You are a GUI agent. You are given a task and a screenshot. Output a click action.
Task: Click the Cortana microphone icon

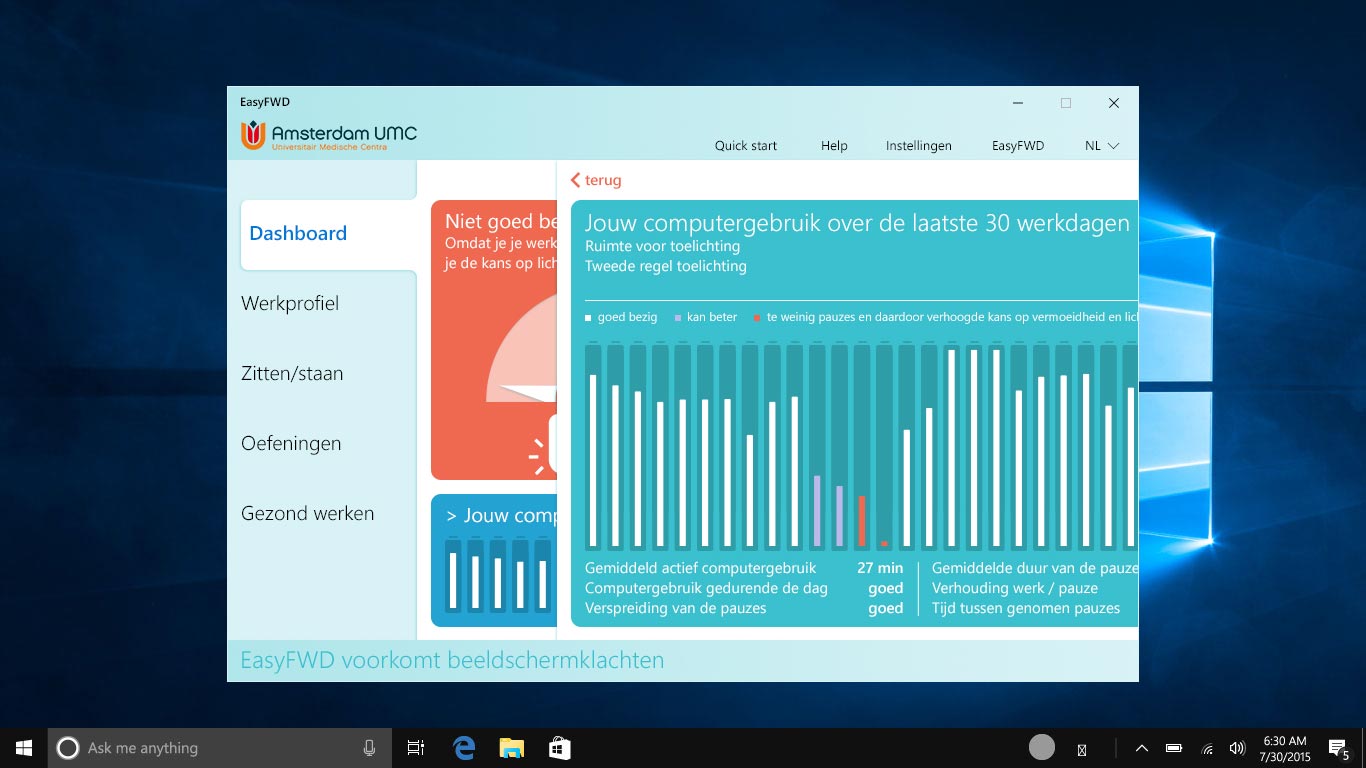click(369, 748)
